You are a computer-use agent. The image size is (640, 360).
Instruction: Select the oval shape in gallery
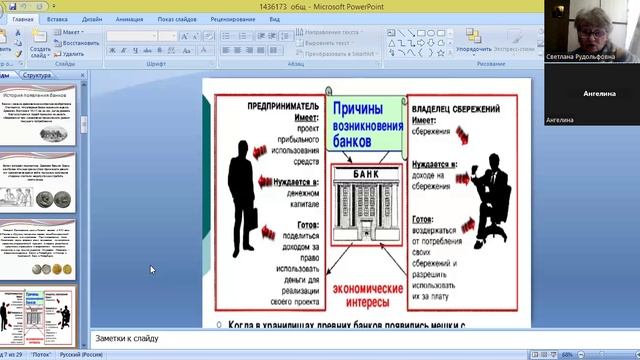coord(431,33)
